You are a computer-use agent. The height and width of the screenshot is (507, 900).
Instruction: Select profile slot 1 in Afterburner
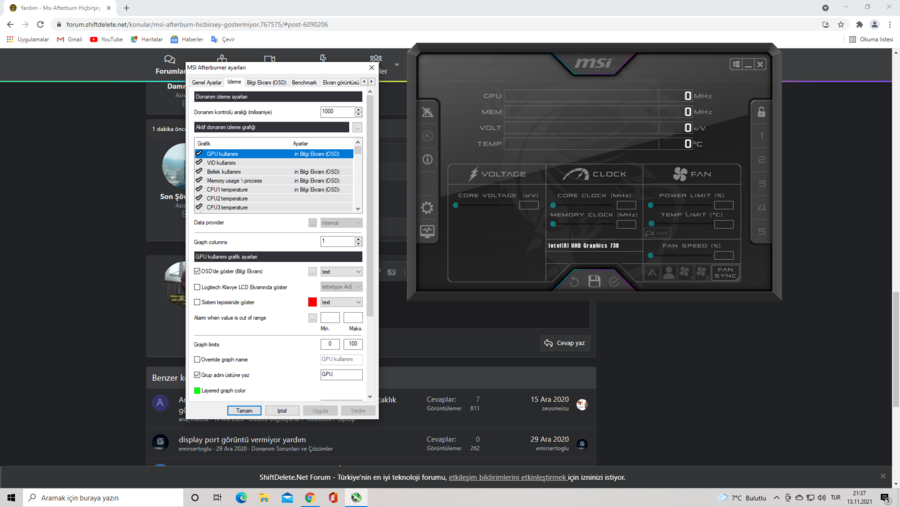pos(761,136)
